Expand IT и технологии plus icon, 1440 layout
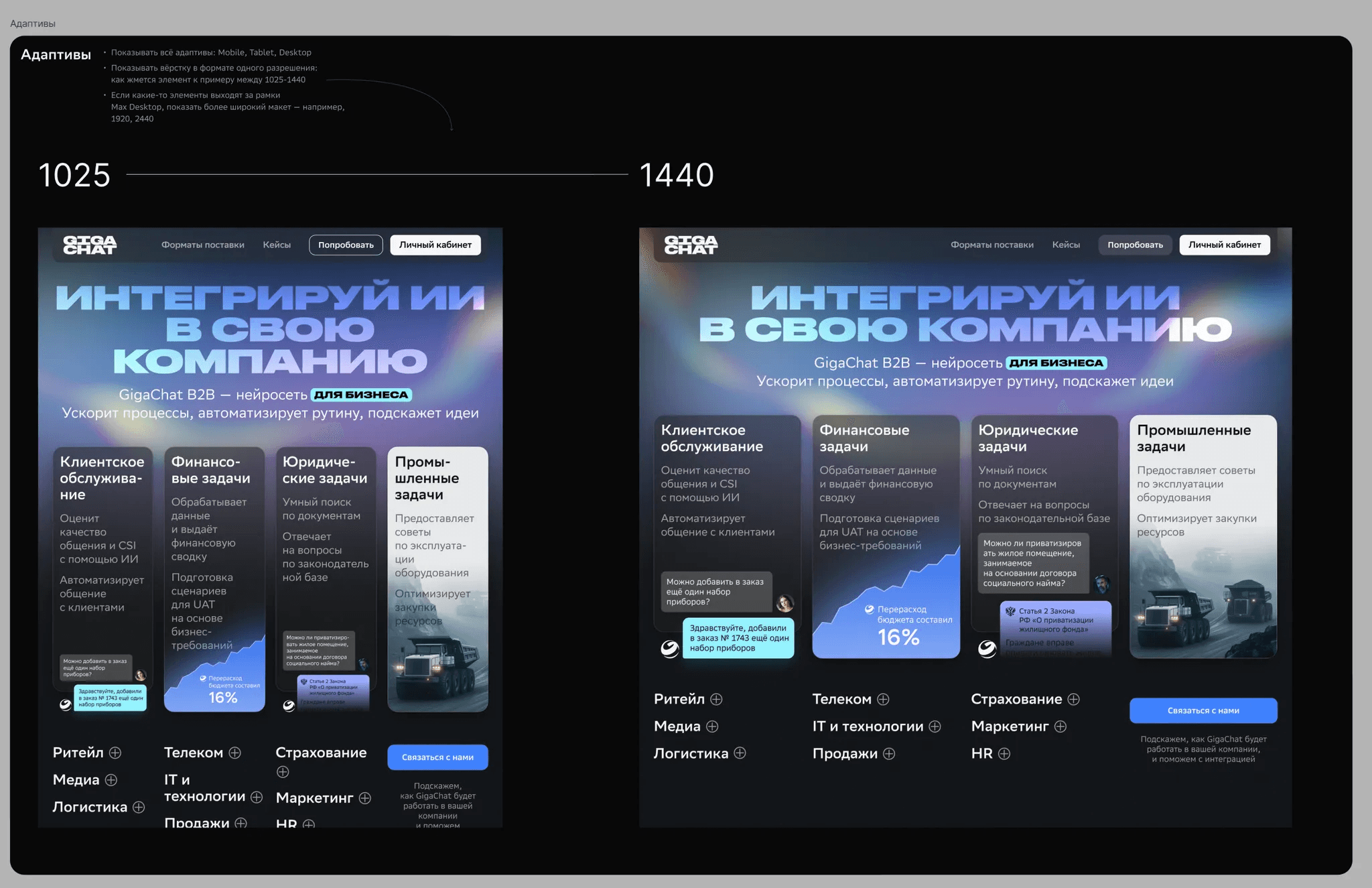1372x888 pixels. 935,726
